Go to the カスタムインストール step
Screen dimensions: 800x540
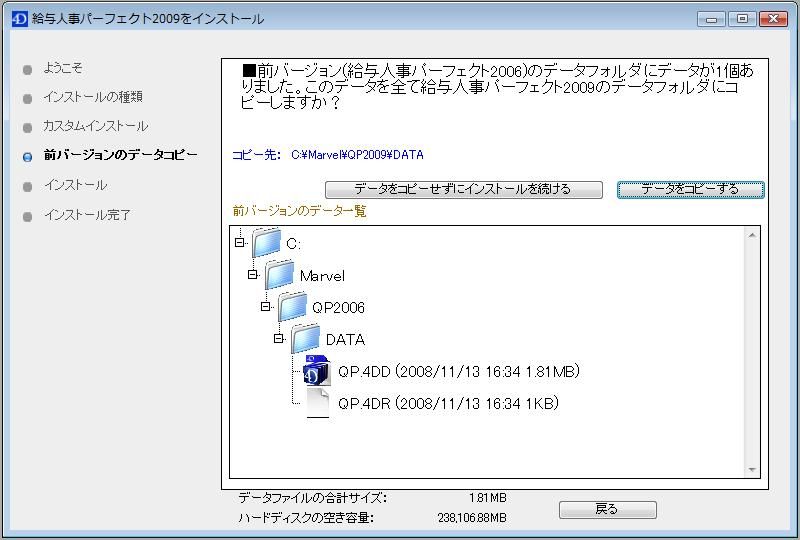pos(95,126)
